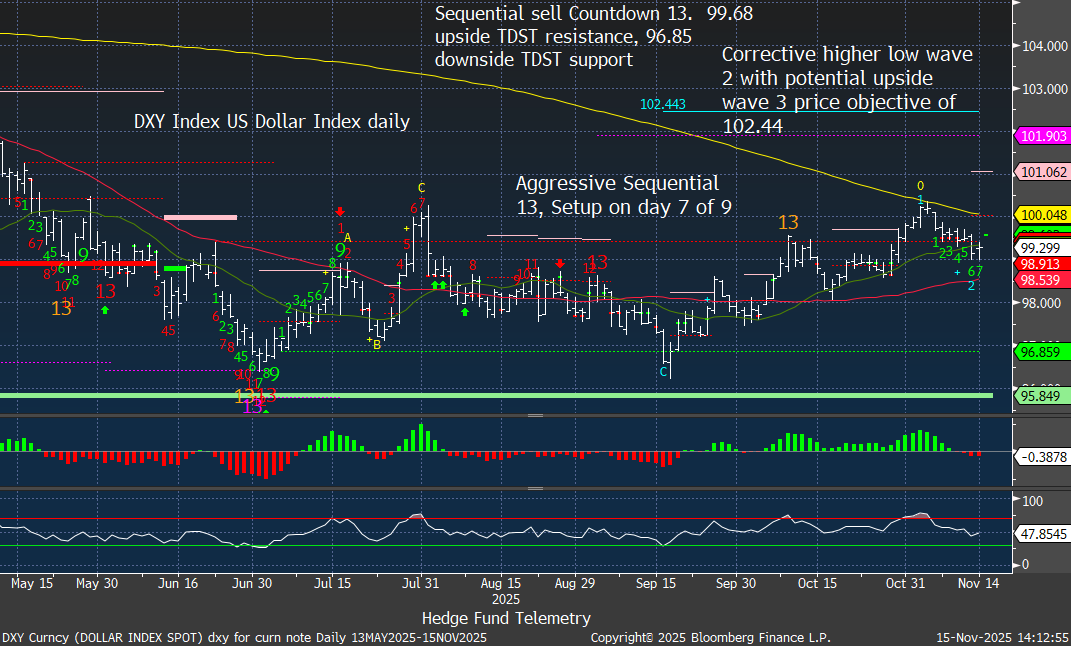
Task: Select the pink 101.062 price tag
Action: coord(1042,172)
